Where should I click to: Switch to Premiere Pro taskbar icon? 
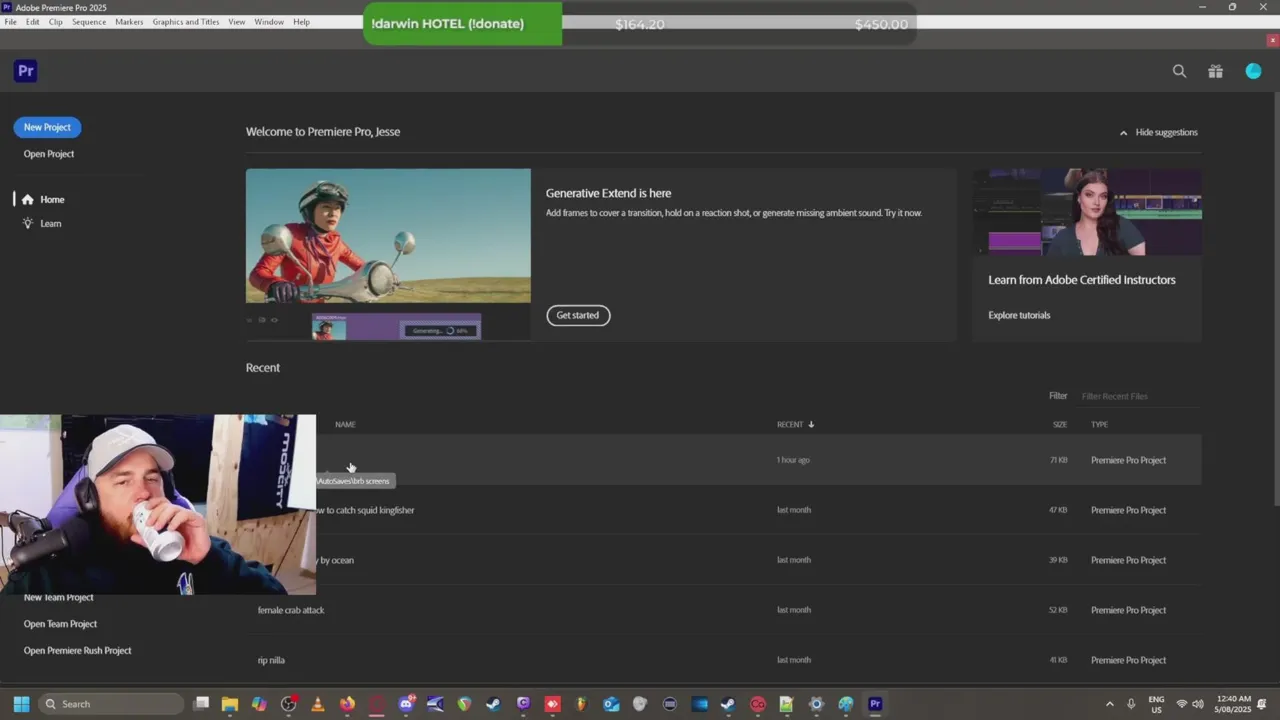point(875,704)
